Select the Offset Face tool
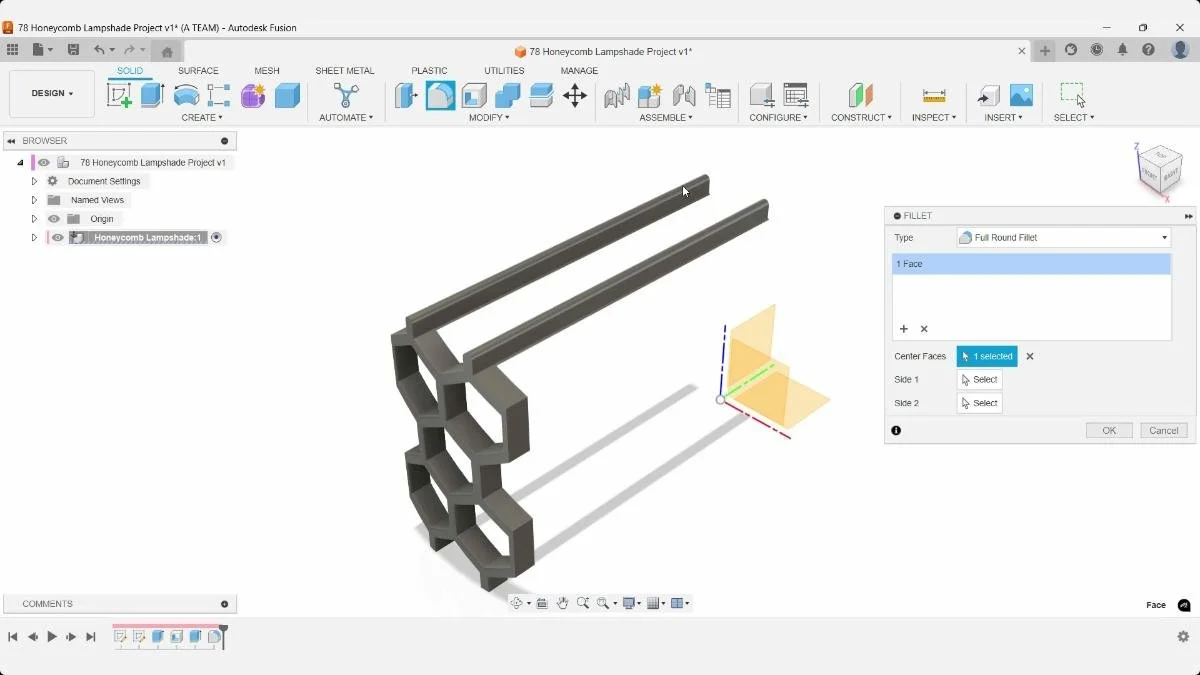The height and width of the screenshot is (675, 1200). click(x=541, y=95)
